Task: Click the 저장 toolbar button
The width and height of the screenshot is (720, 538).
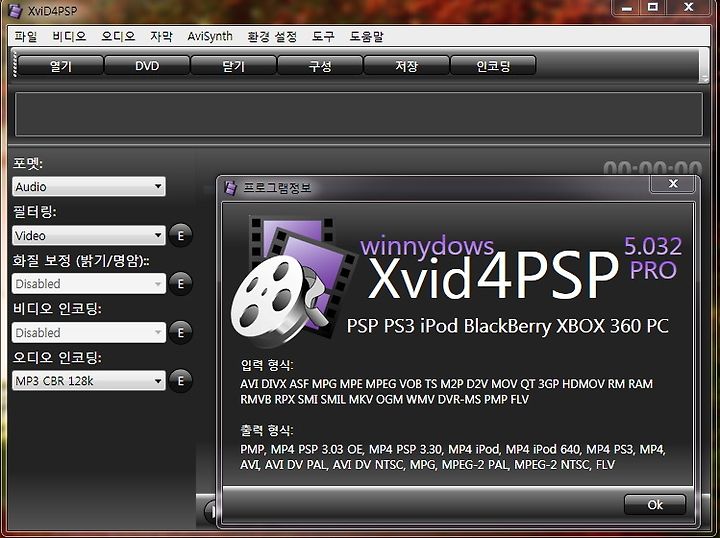Action: 406,66
